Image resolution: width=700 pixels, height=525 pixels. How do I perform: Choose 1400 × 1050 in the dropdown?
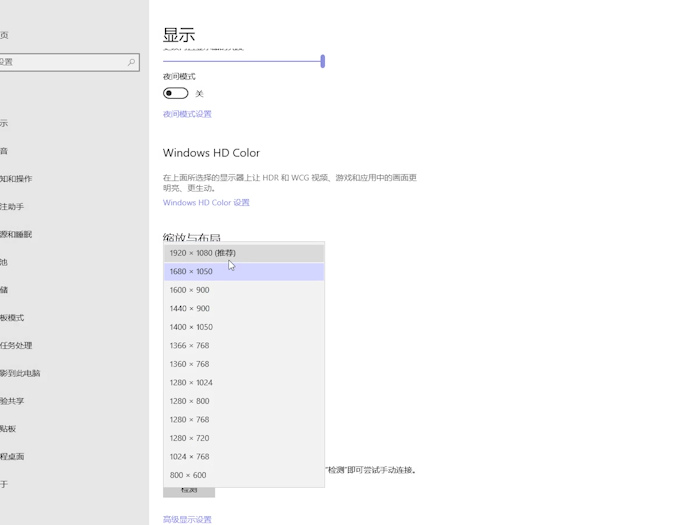pyautogui.click(x=244, y=327)
